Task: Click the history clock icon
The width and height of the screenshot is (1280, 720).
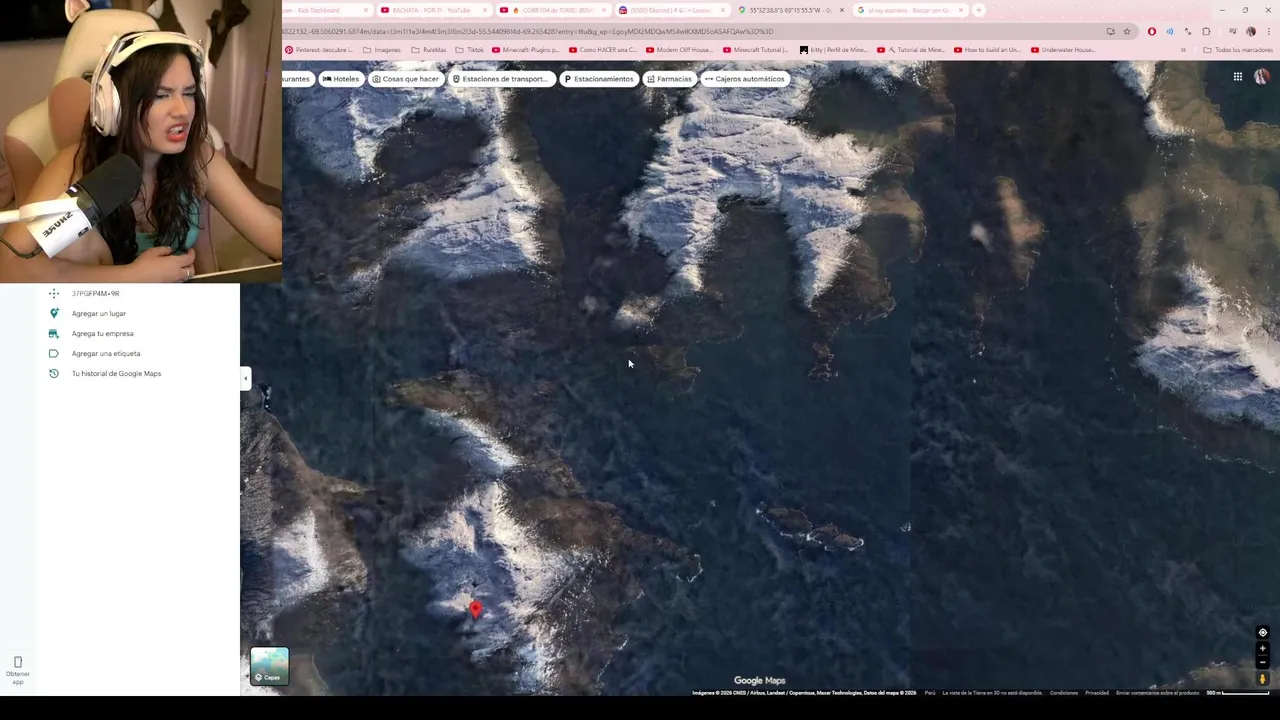Action: click(54, 373)
